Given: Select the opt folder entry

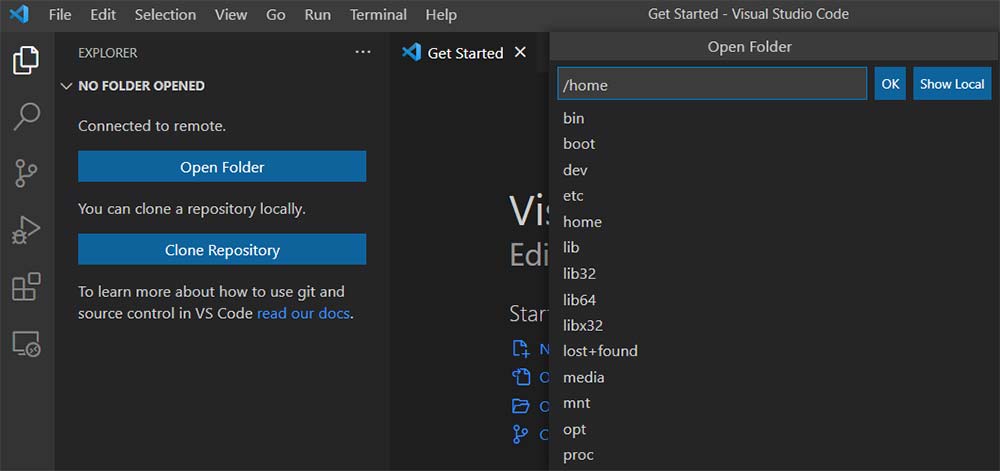Looking at the screenshot, I should coord(774,429).
